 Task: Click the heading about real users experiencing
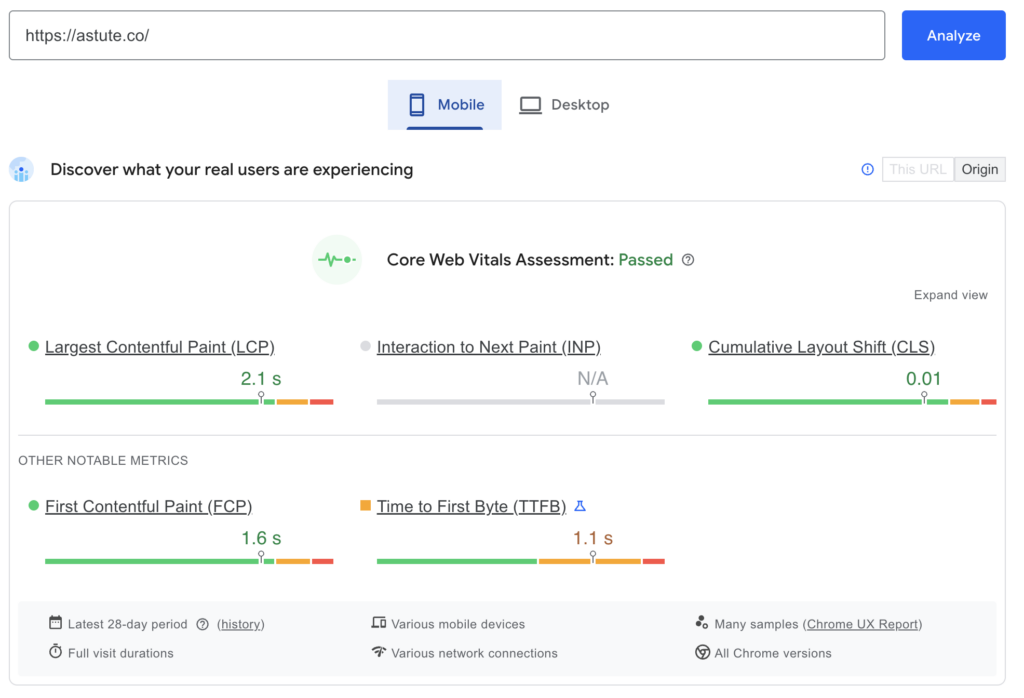click(x=232, y=170)
